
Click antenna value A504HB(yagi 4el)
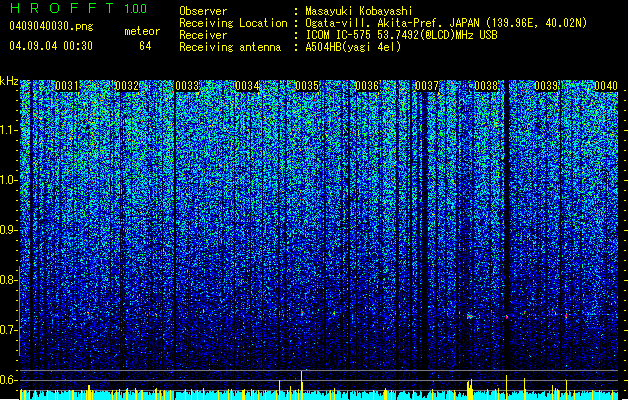(353, 47)
